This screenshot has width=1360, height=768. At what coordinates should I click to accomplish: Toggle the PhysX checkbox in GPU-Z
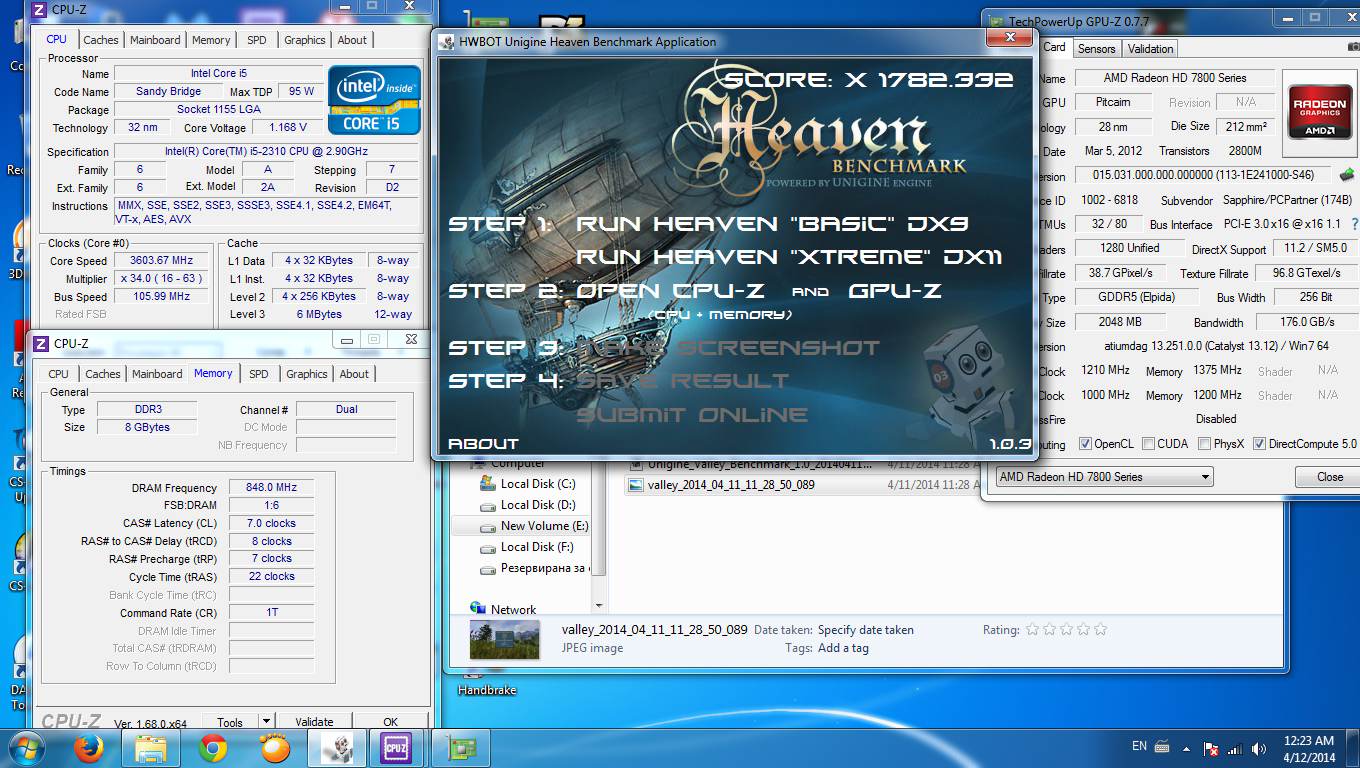(1204, 444)
